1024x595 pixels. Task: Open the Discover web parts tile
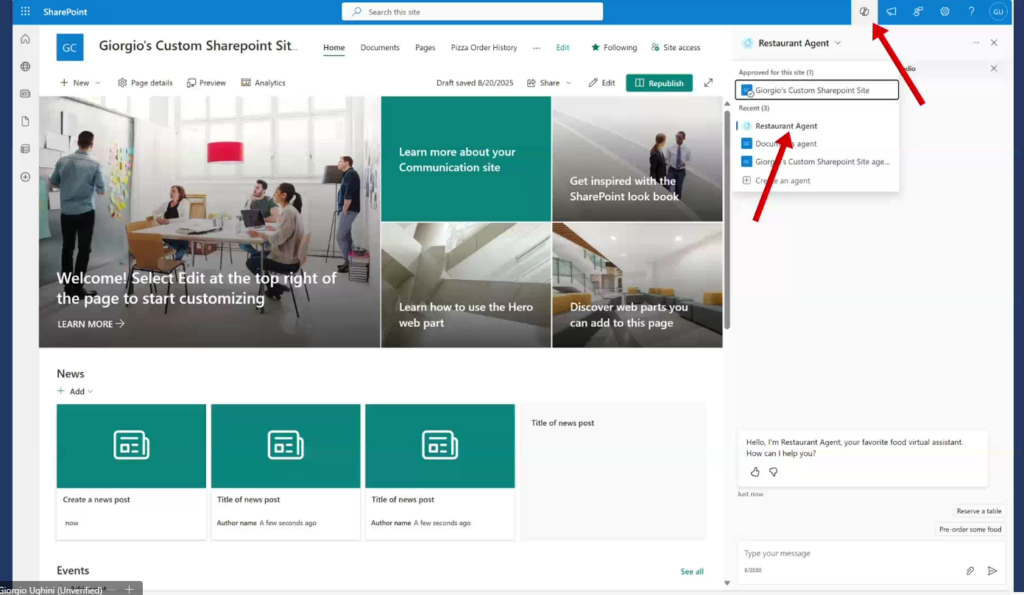pyautogui.click(x=637, y=285)
